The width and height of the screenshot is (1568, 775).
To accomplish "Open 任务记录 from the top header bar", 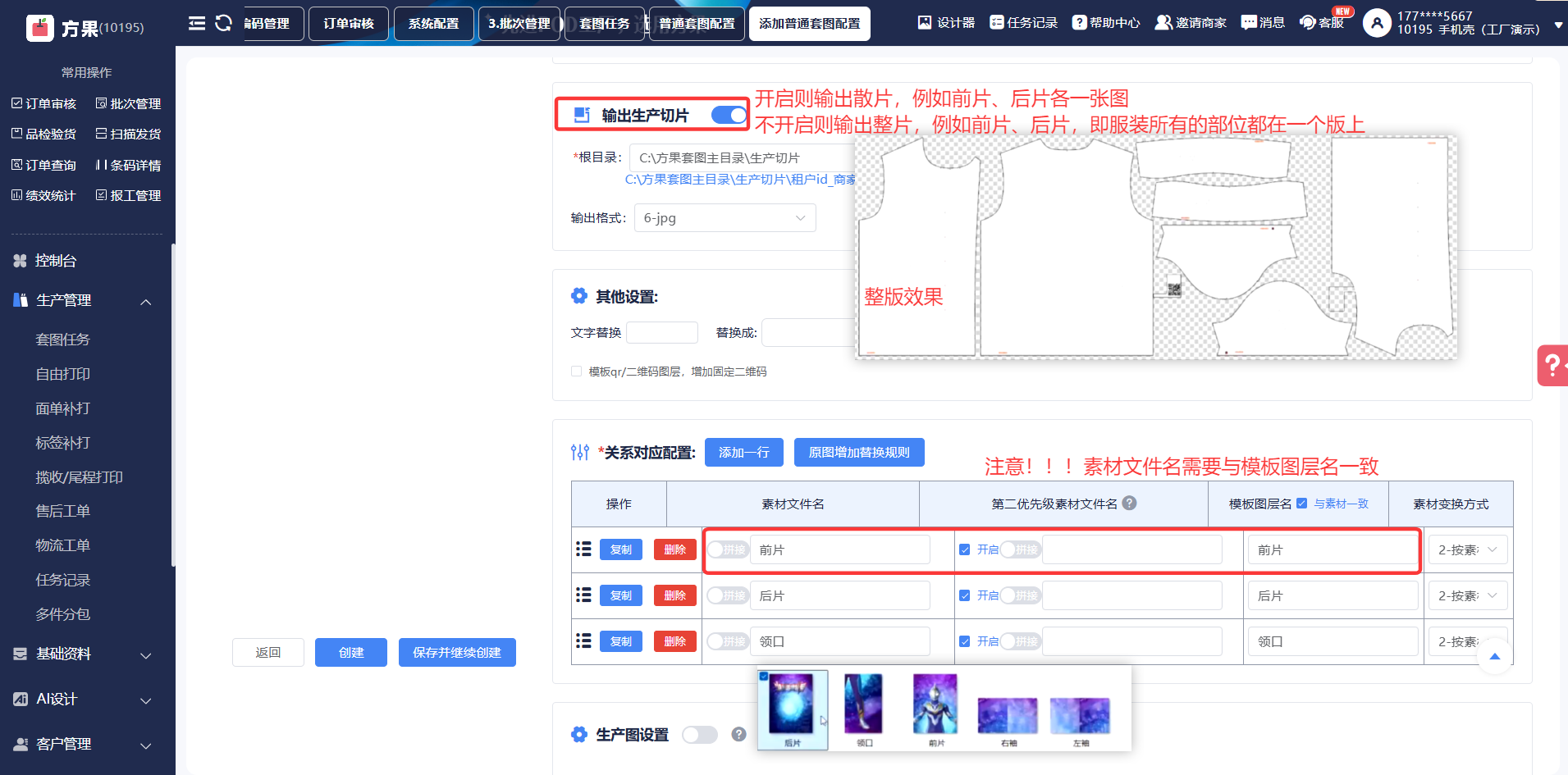I will tap(1023, 23).
